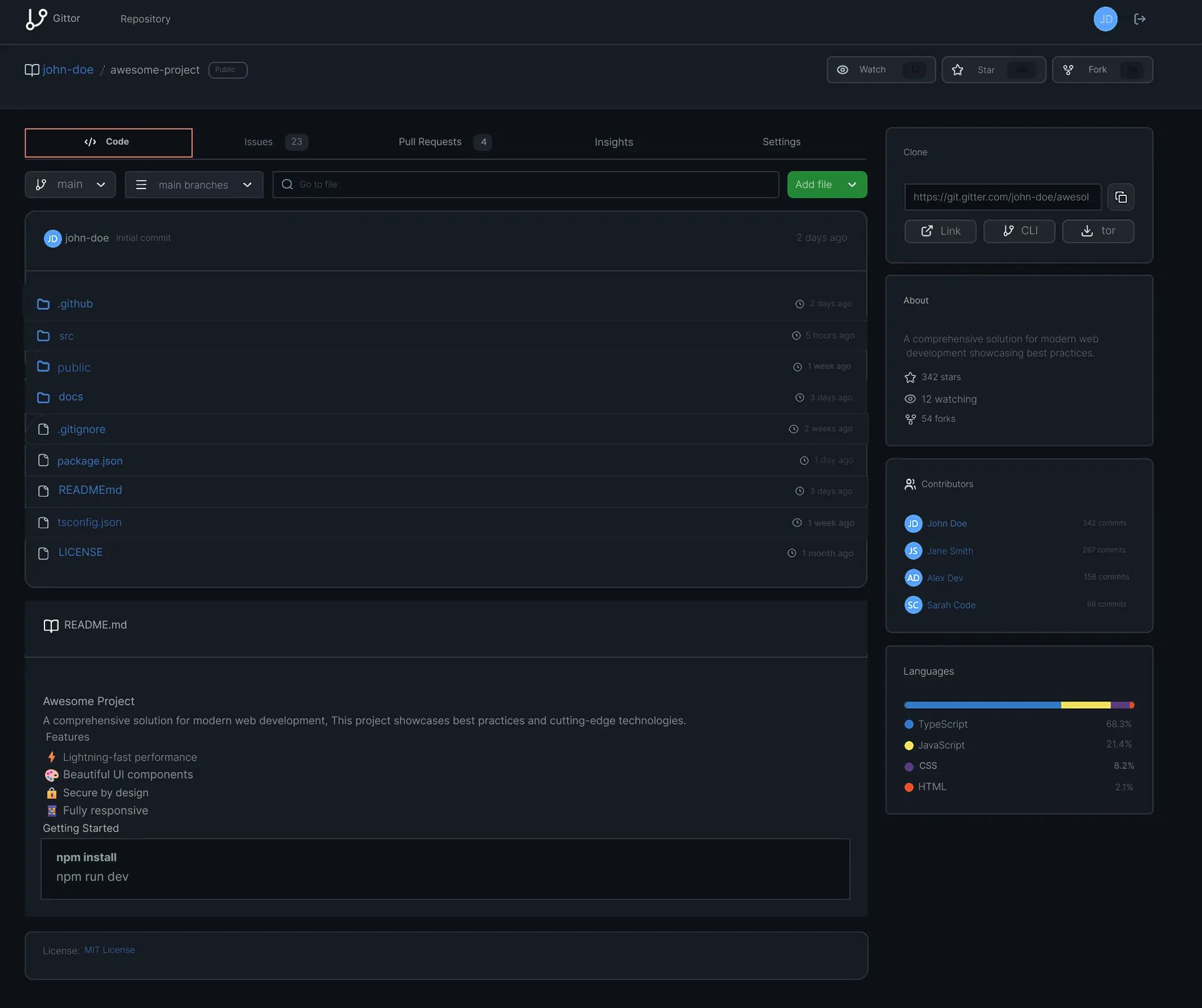Click the CLI clone button

pos(1019,231)
